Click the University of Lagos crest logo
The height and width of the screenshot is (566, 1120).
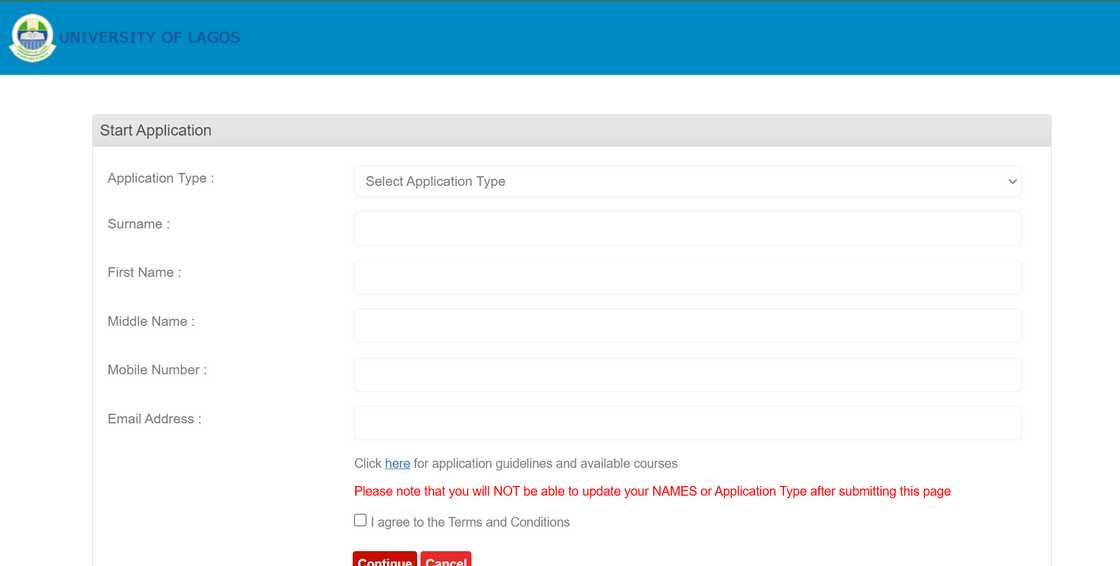32,38
